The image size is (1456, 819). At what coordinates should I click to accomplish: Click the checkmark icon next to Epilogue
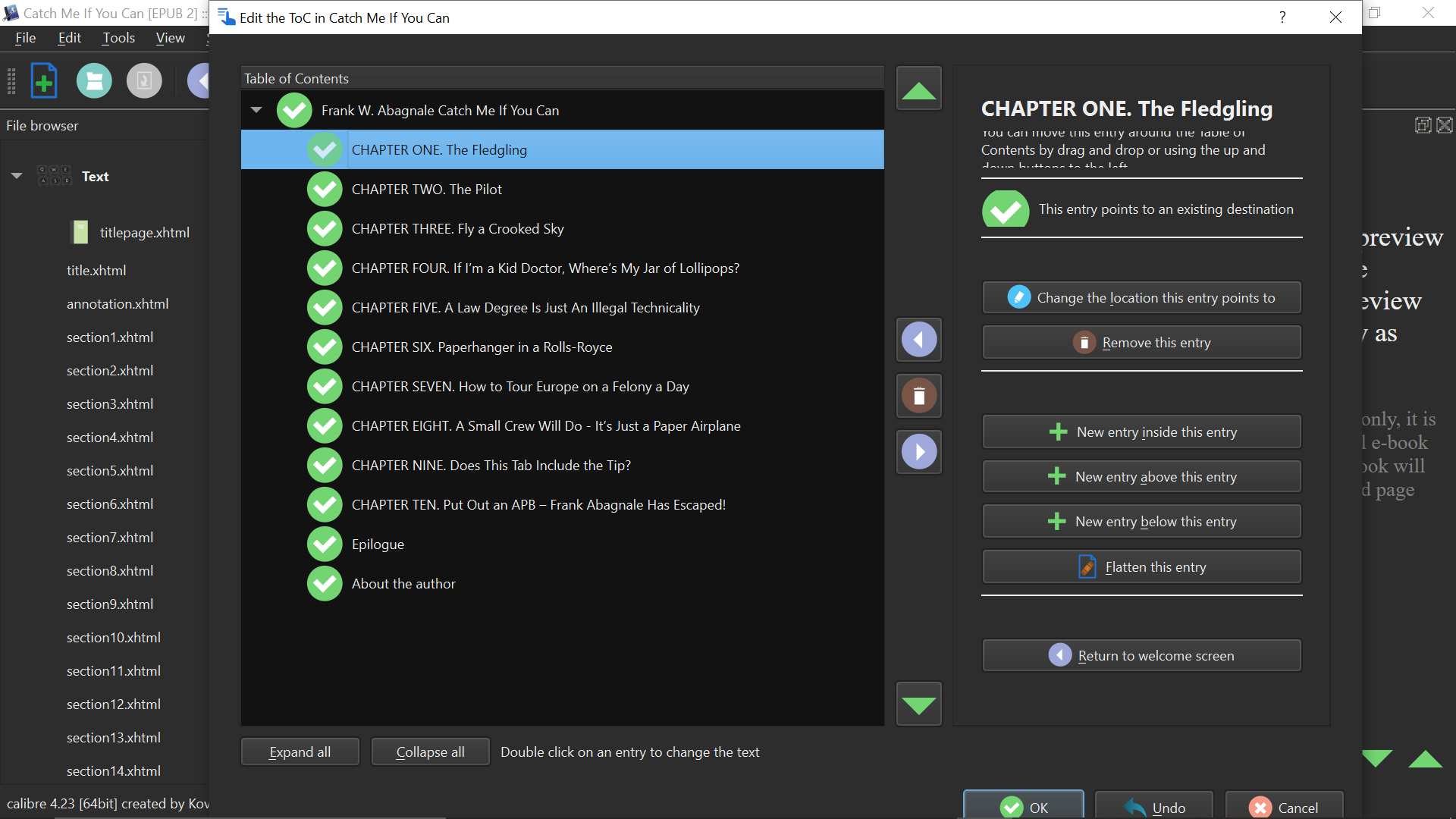tap(325, 544)
